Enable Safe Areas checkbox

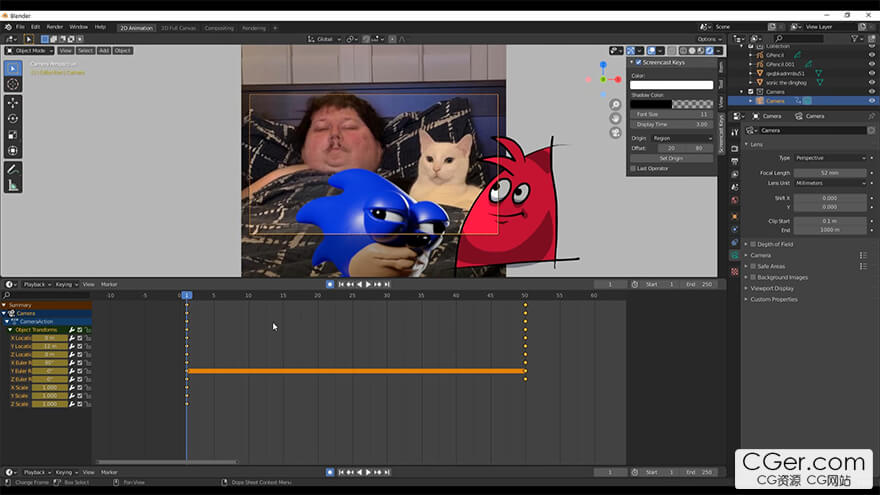(x=753, y=266)
